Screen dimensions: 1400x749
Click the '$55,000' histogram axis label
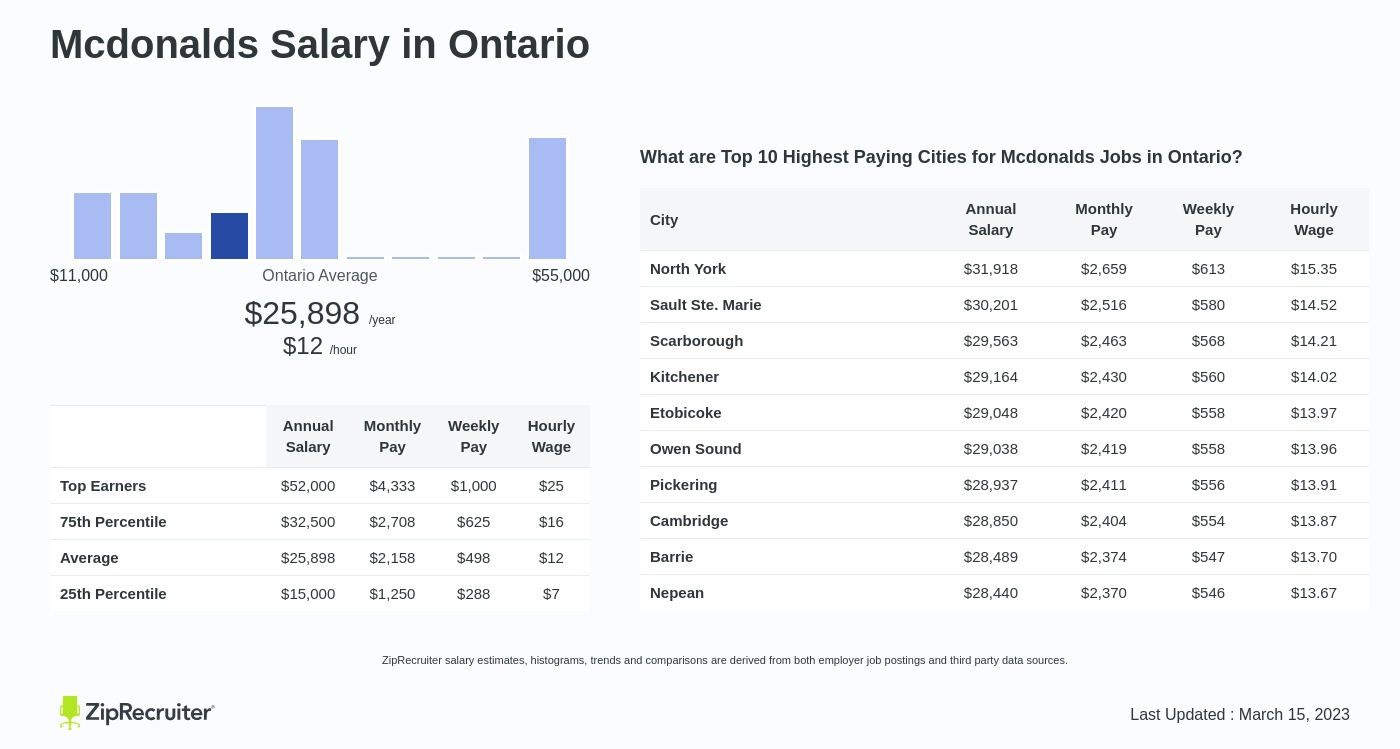coord(561,276)
